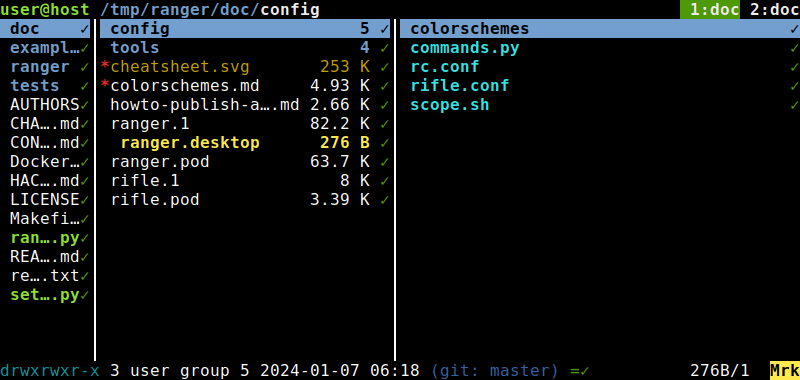Click the (git: master) branch label
Image resolution: width=800 pixels, height=380 pixels.
(495, 370)
